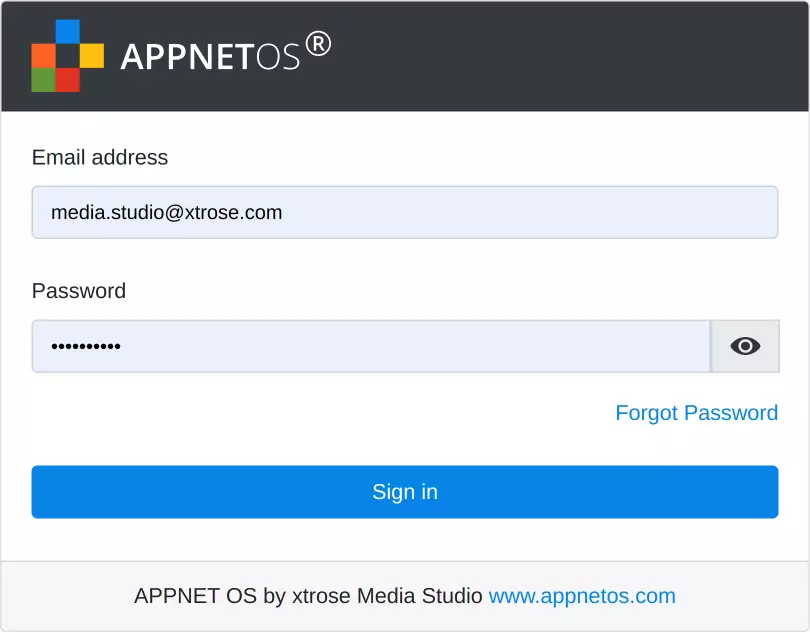This screenshot has width=810, height=632.
Task: Click the registered trademark symbol
Action: [x=317, y=44]
